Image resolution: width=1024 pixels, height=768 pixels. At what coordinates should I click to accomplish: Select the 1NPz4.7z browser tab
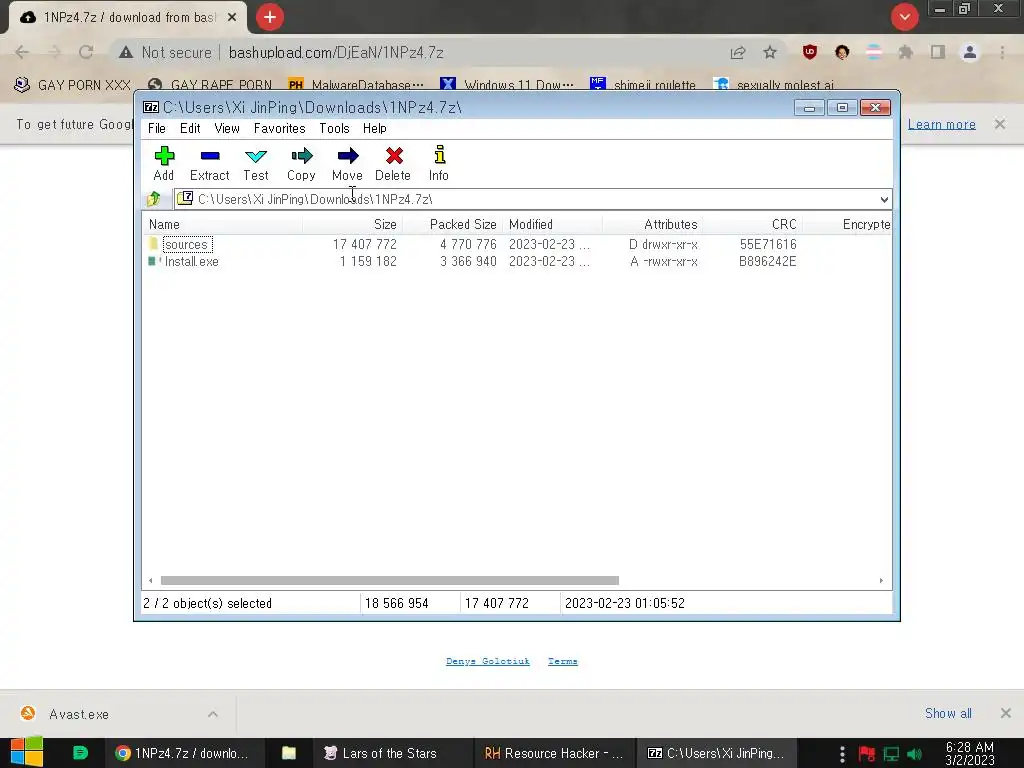coord(128,18)
